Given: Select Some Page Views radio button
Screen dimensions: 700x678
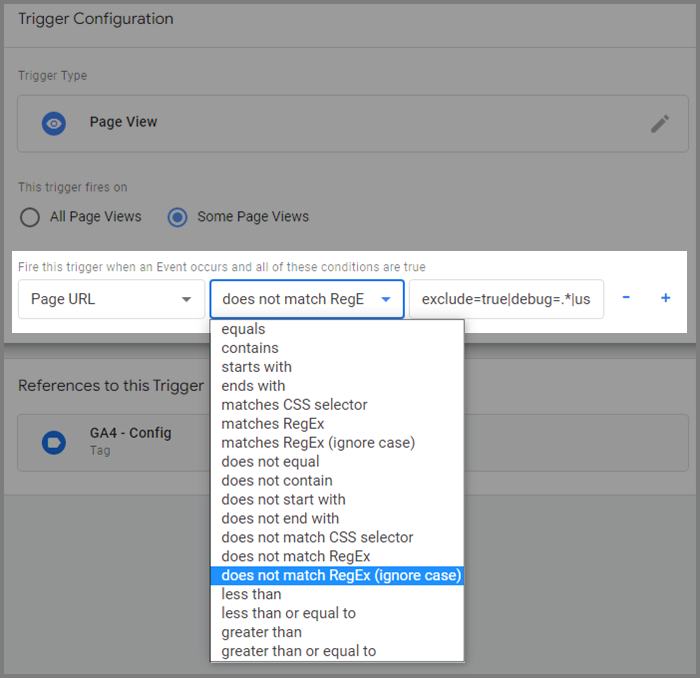Looking at the screenshot, I should click(x=177, y=217).
